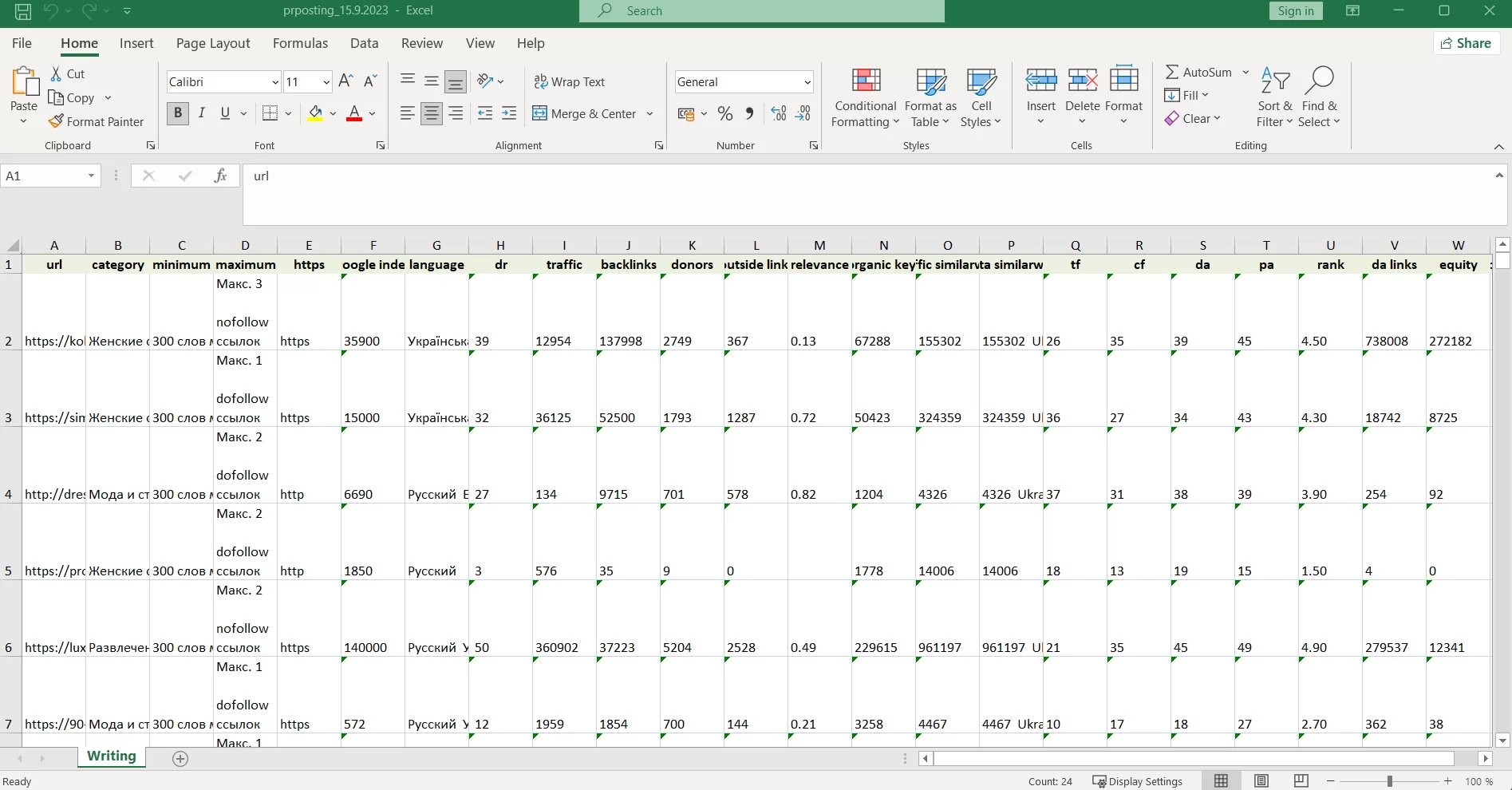This screenshot has height=790, width=1512.
Task: Click the Format Painter brush icon
Action: (56, 121)
